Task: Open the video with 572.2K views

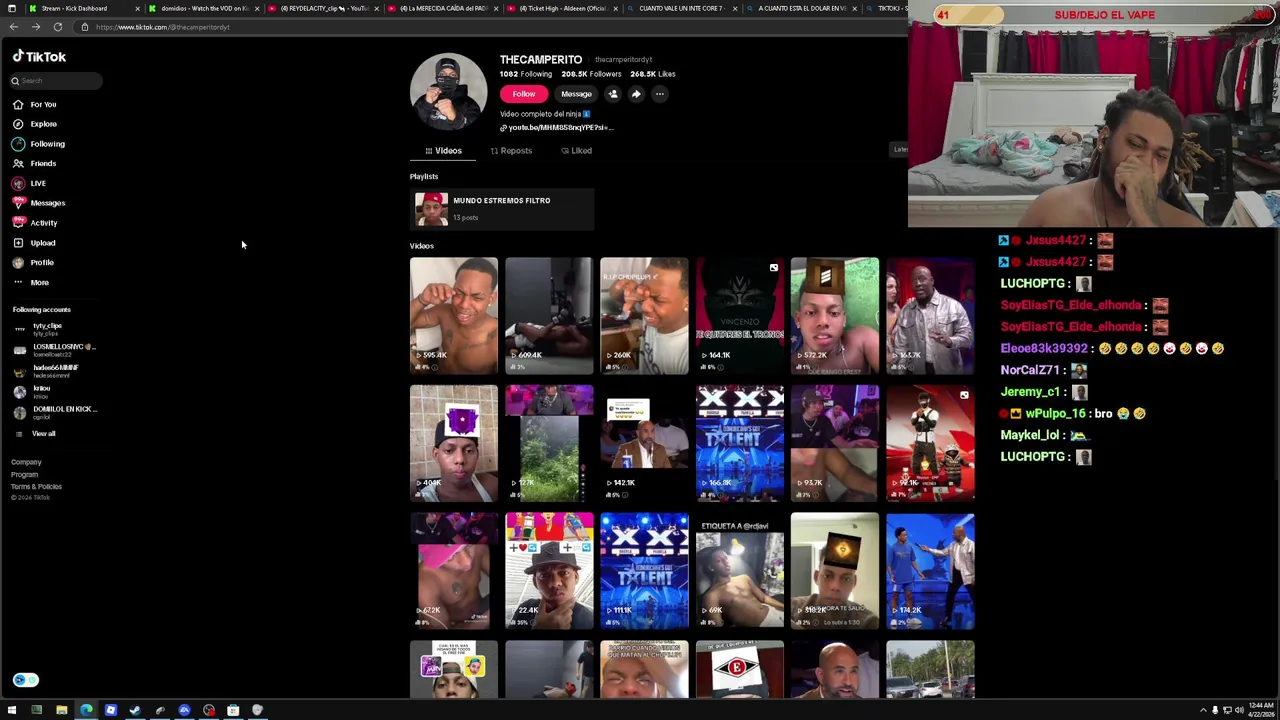Action: (835, 316)
